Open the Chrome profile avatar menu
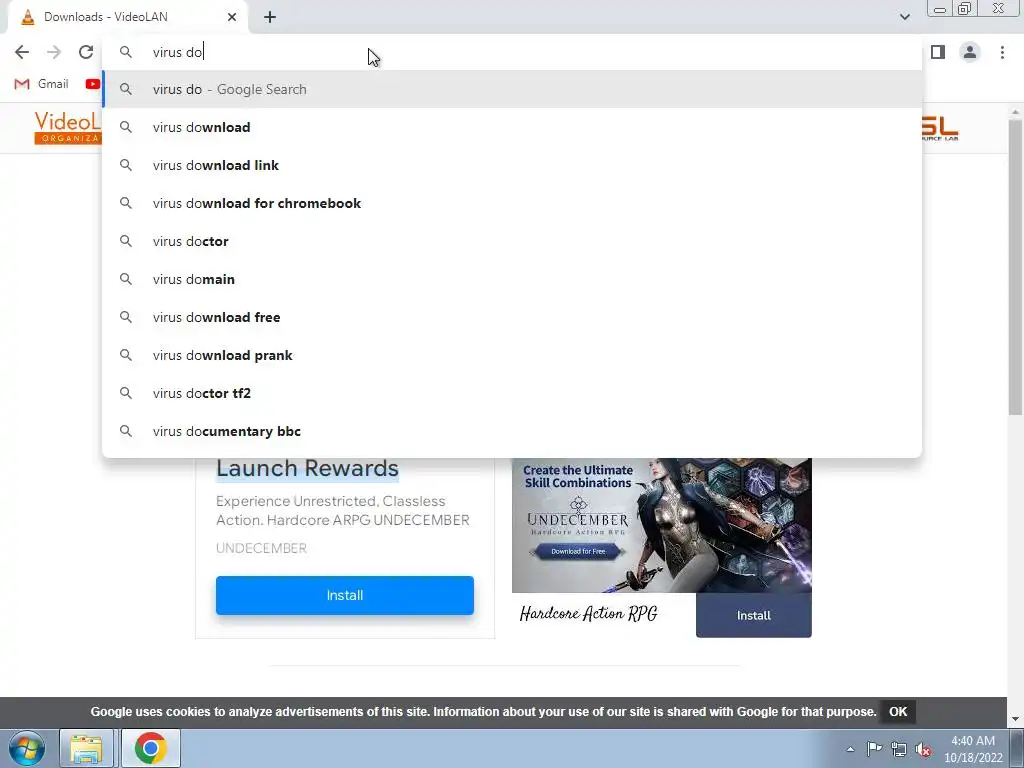Viewport: 1024px width, 768px height. coord(970,52)
